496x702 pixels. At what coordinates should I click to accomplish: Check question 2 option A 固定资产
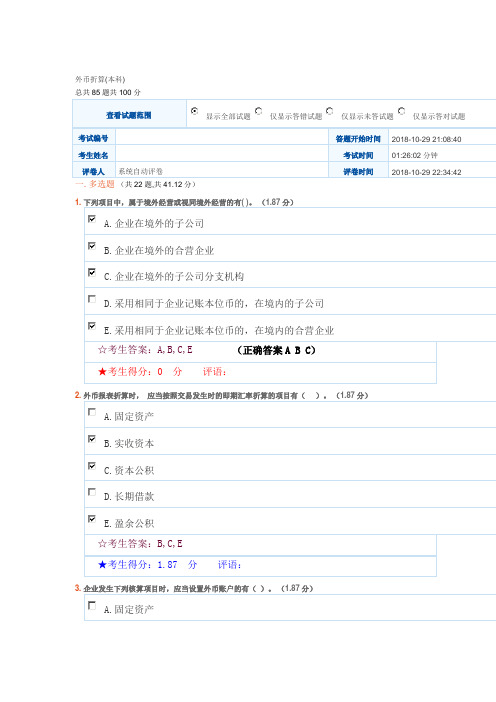point(92,412)
